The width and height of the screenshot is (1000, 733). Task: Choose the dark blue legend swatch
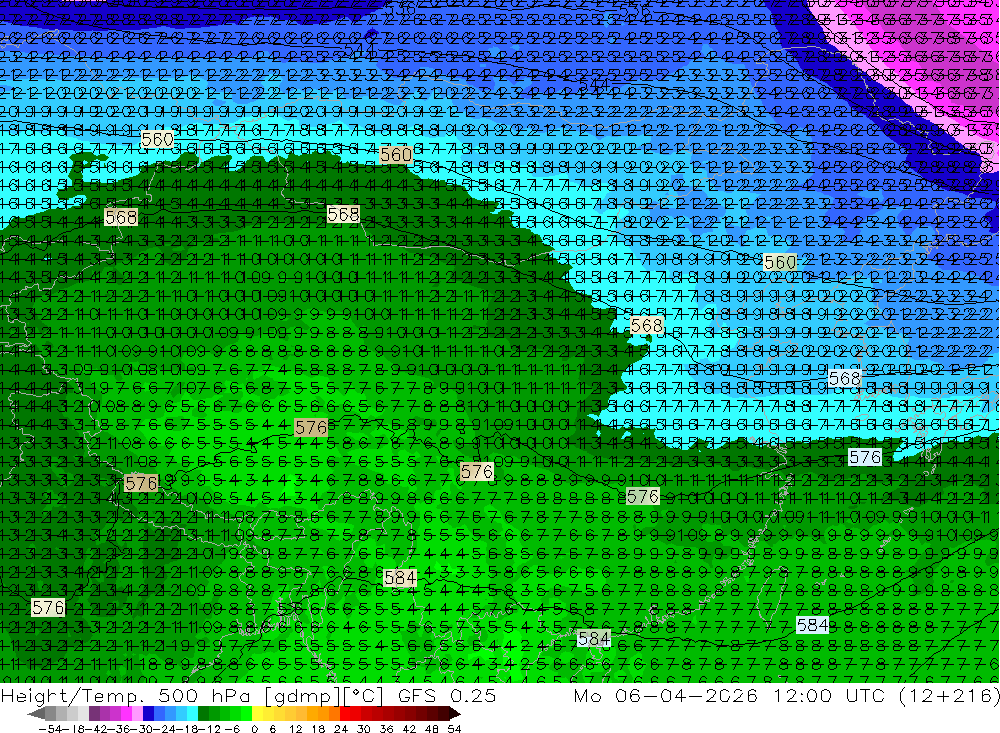(x=148, y=714)
